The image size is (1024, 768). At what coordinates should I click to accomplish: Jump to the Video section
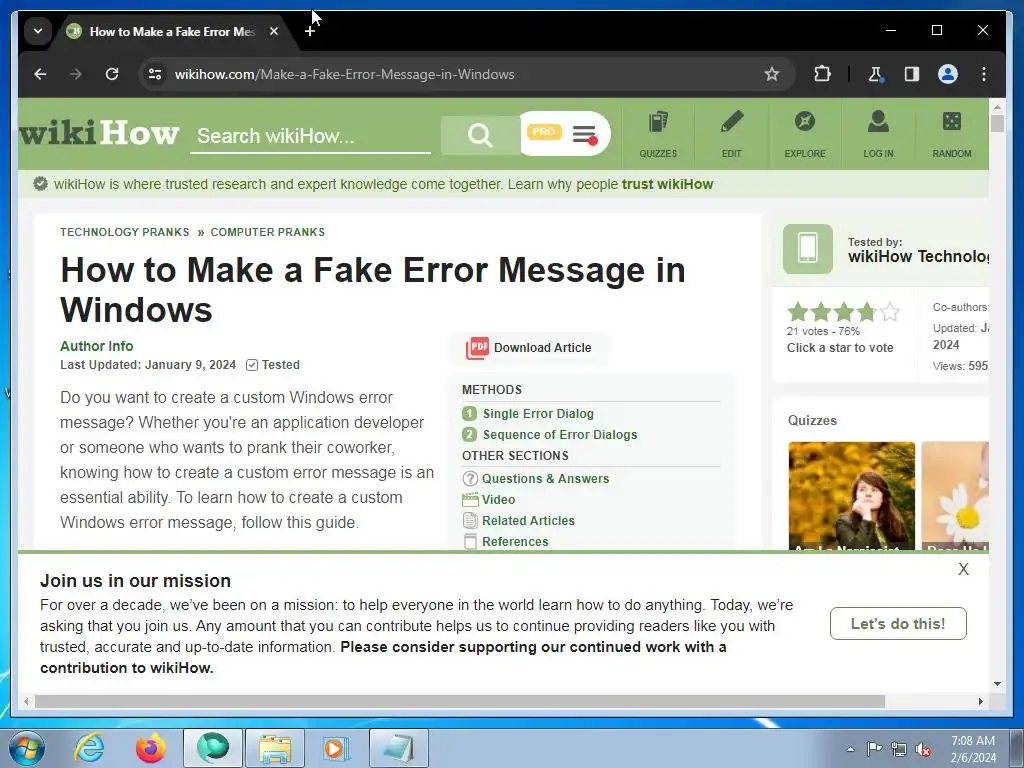pyautogui.click(x=498, y=499)
